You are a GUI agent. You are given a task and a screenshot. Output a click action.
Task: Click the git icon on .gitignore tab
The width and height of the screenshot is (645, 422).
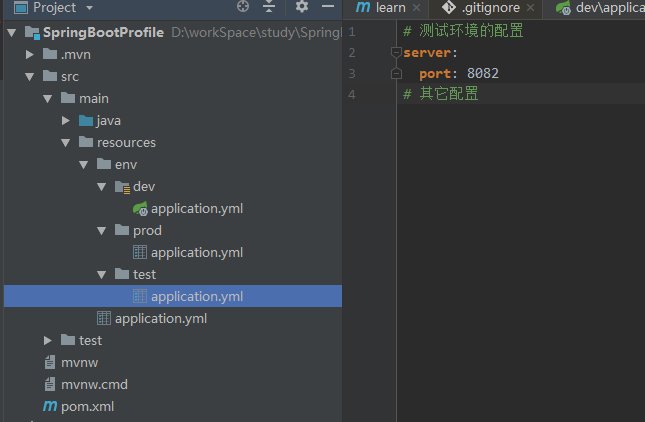pos(448,7)
